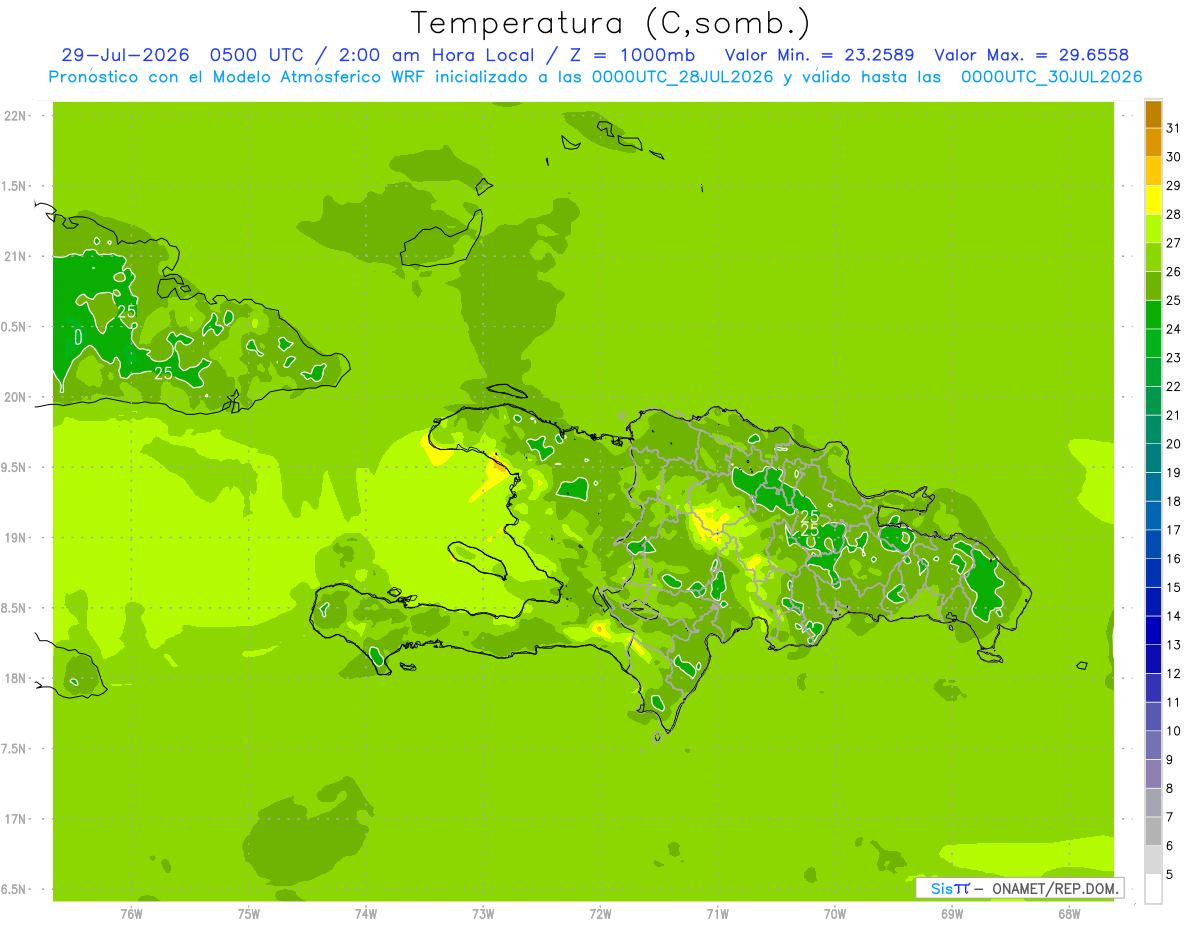Click legend swatch between 8 and 9
The width and height of the screenshot is (1200, 927).
1153,774
